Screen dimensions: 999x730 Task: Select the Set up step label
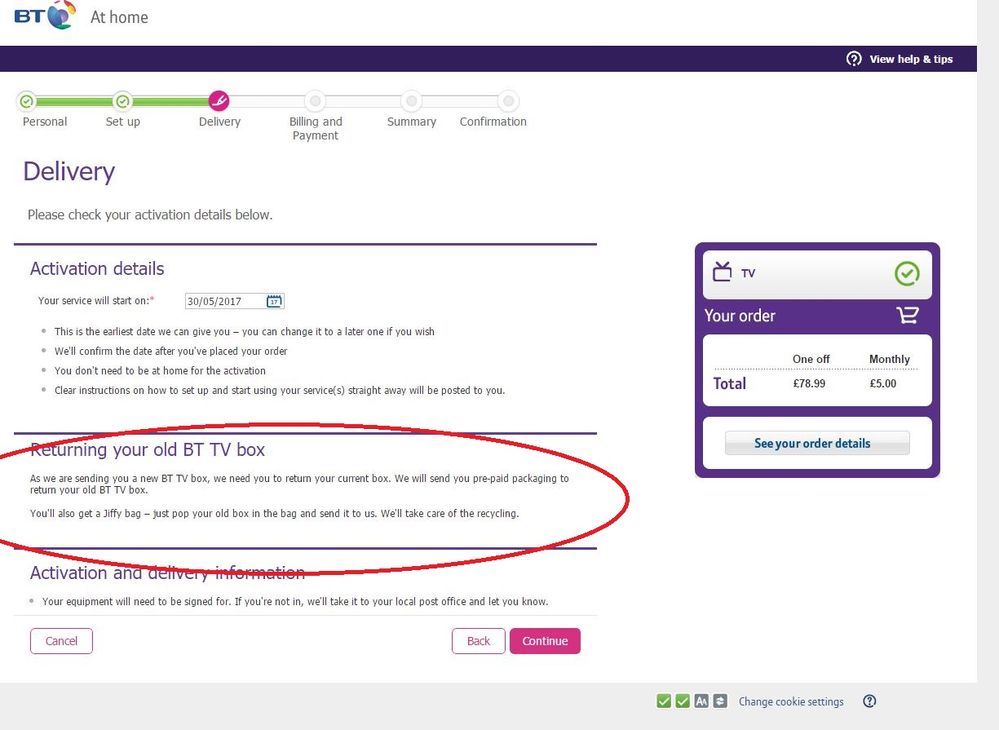click(123, 122)
